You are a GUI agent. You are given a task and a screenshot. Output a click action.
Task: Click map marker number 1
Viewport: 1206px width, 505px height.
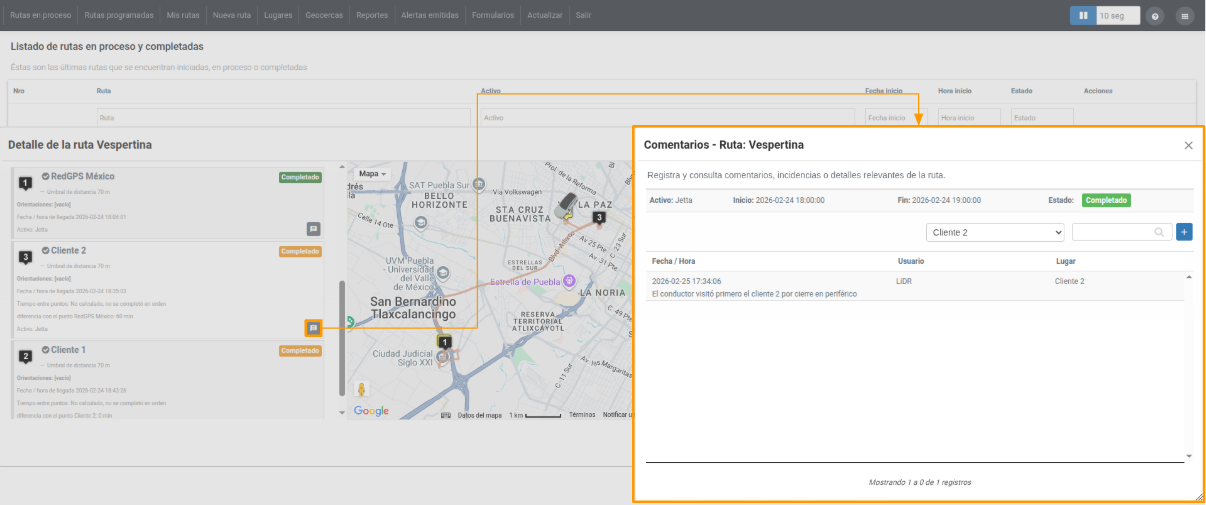(445, 343)
